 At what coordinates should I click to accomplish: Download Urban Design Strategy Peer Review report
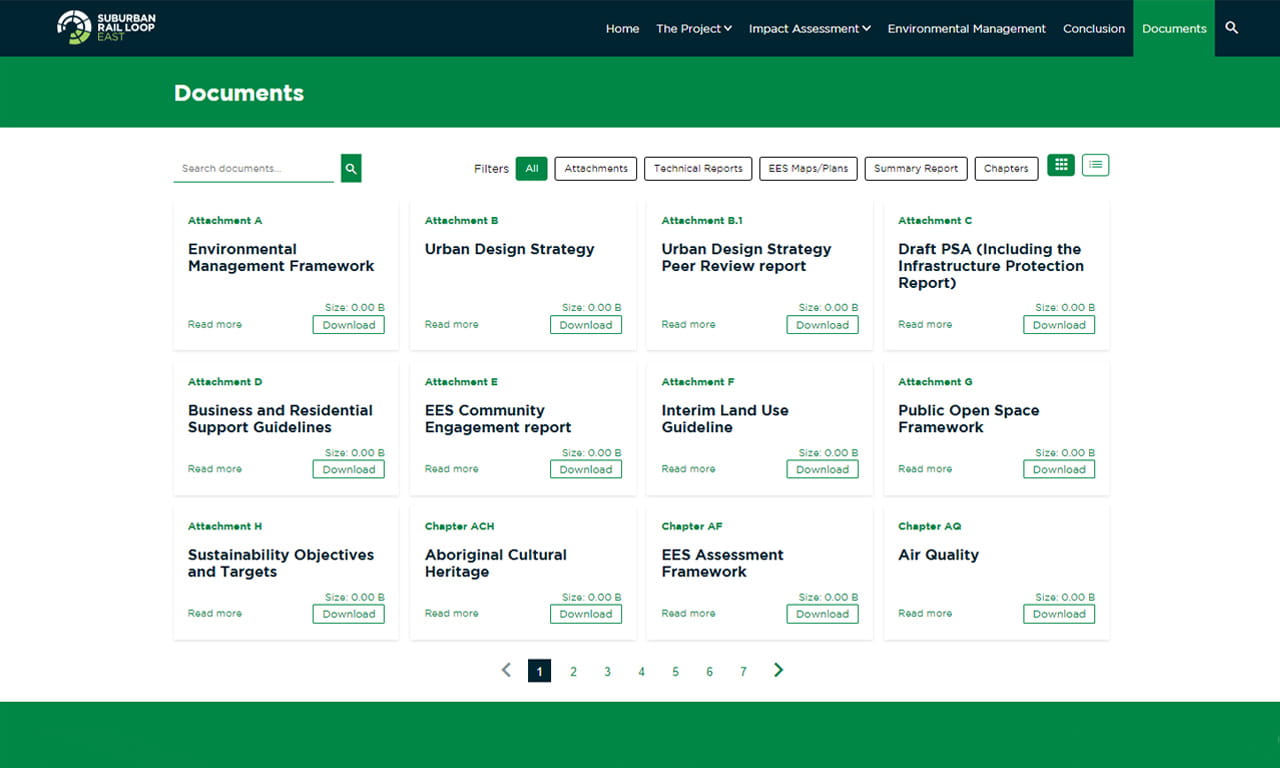(x=822, y=325)
